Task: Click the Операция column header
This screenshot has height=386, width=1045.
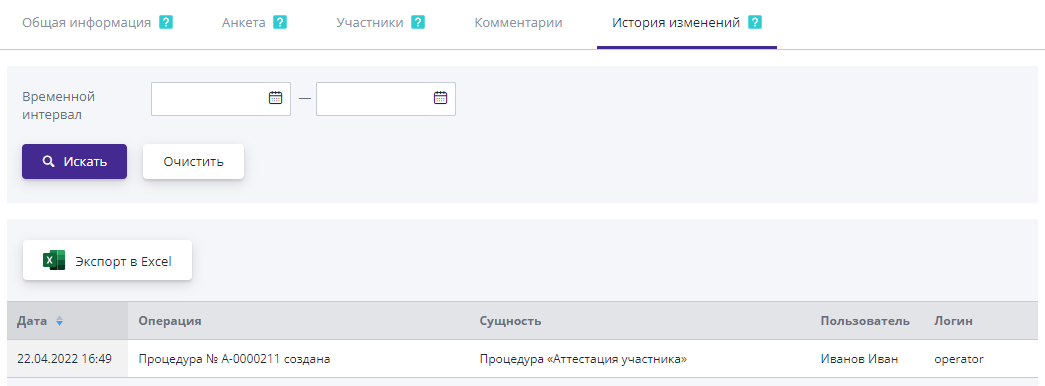Action: (170, 321)
